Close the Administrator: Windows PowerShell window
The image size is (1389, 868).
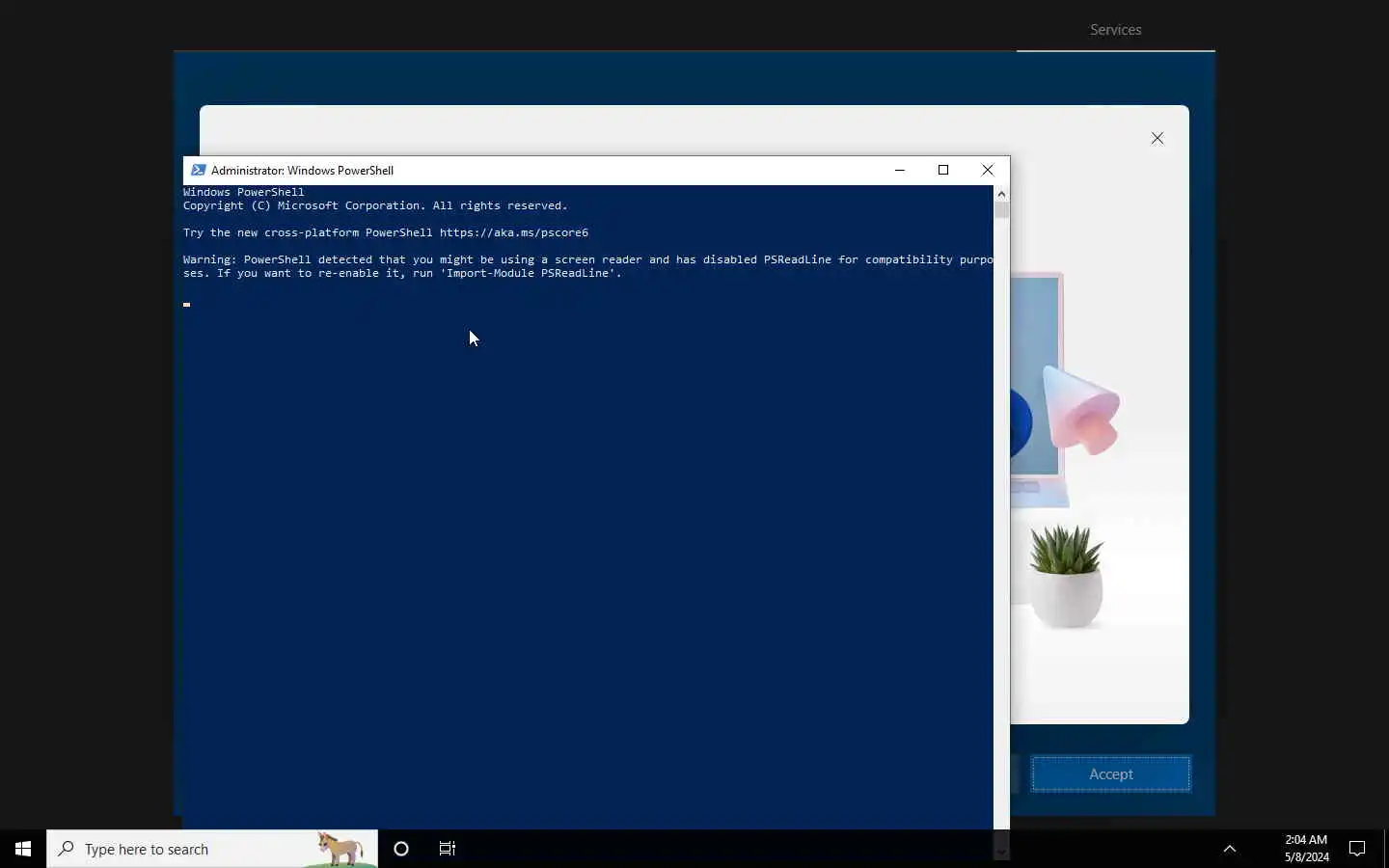(988, 170)
